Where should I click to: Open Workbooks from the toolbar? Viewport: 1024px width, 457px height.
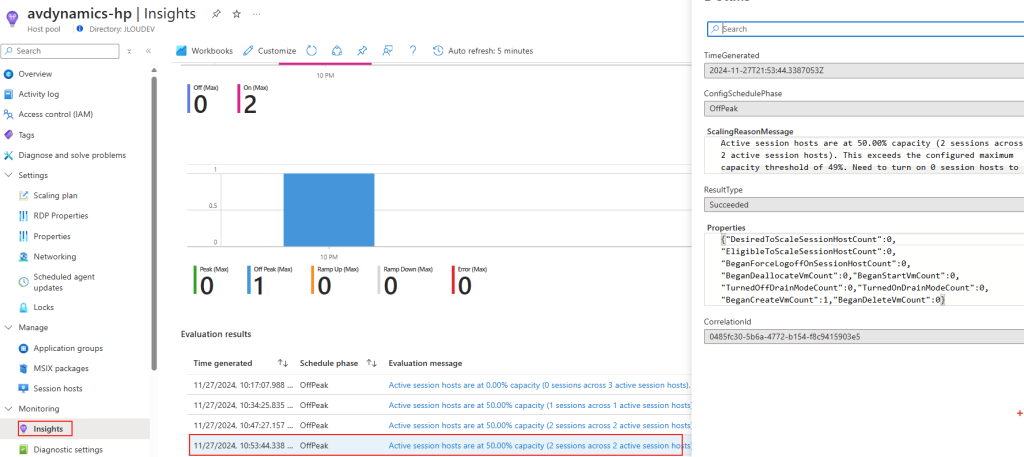(x=204, y=51)
